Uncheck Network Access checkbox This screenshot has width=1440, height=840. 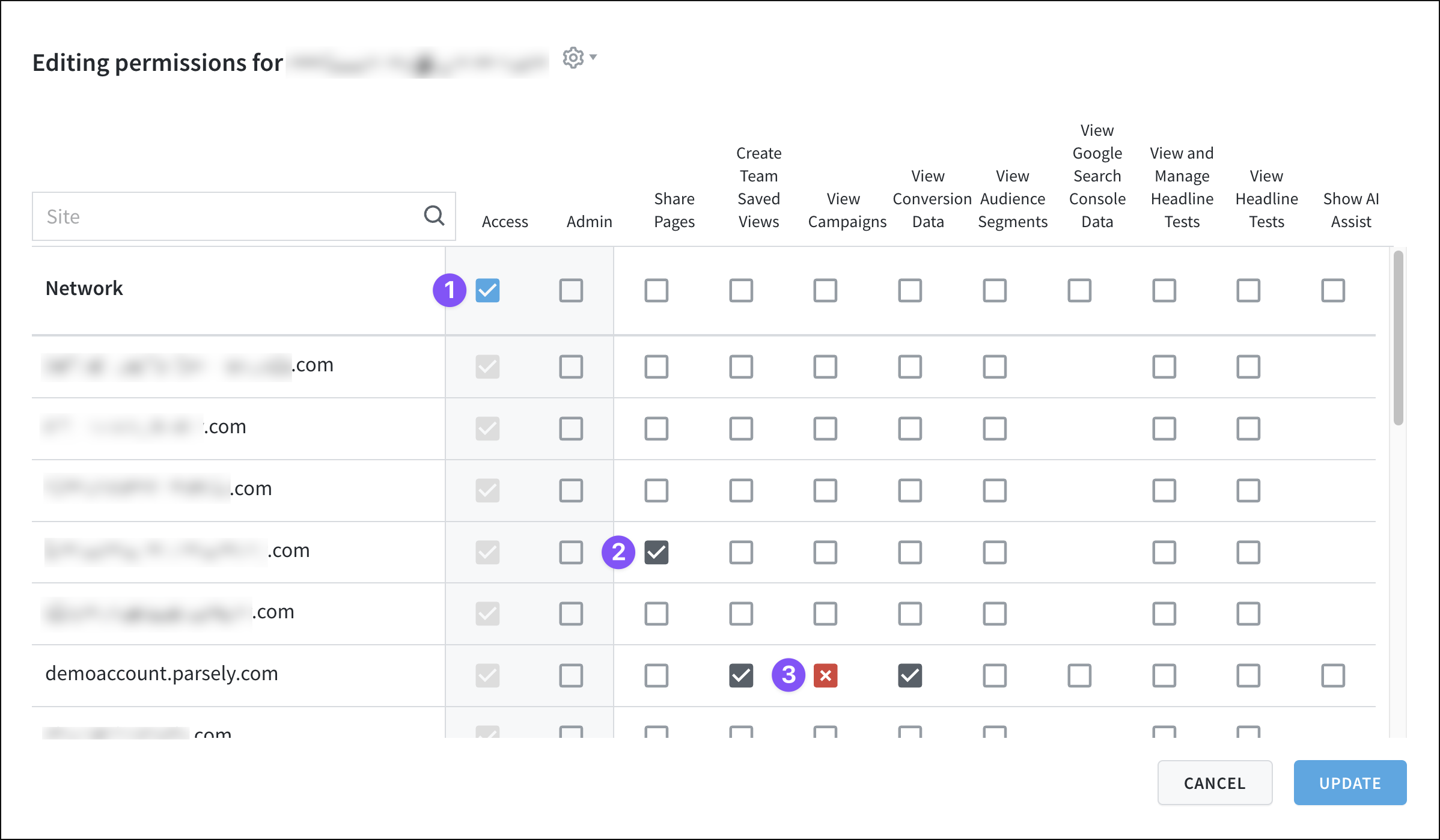(487, 290)
